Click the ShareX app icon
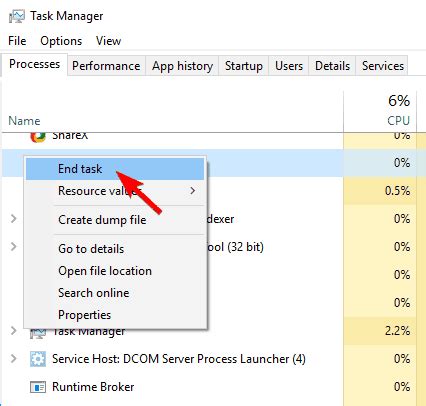426x406 pixels. (38, 137)
